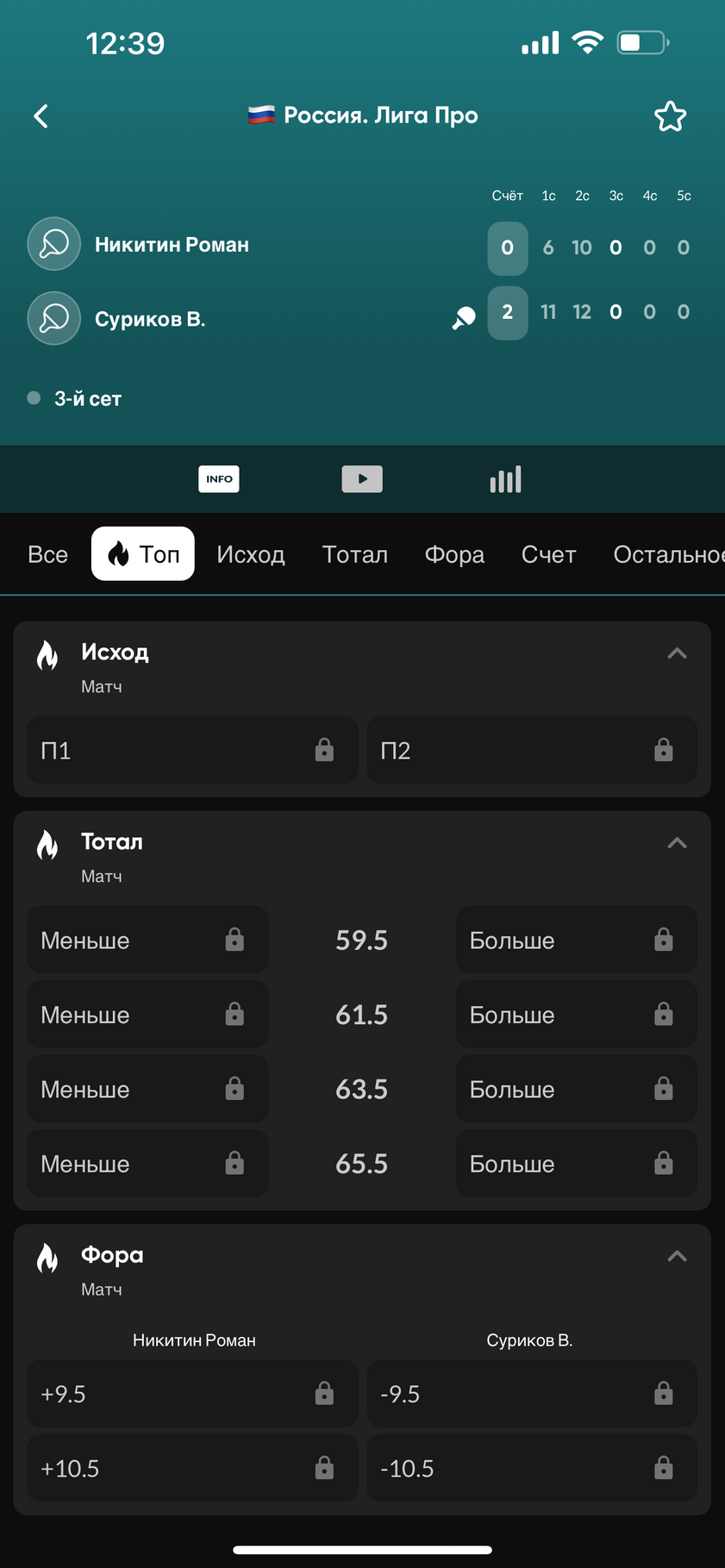
Task: Add match to favorites with star icon
Action: 670,116
